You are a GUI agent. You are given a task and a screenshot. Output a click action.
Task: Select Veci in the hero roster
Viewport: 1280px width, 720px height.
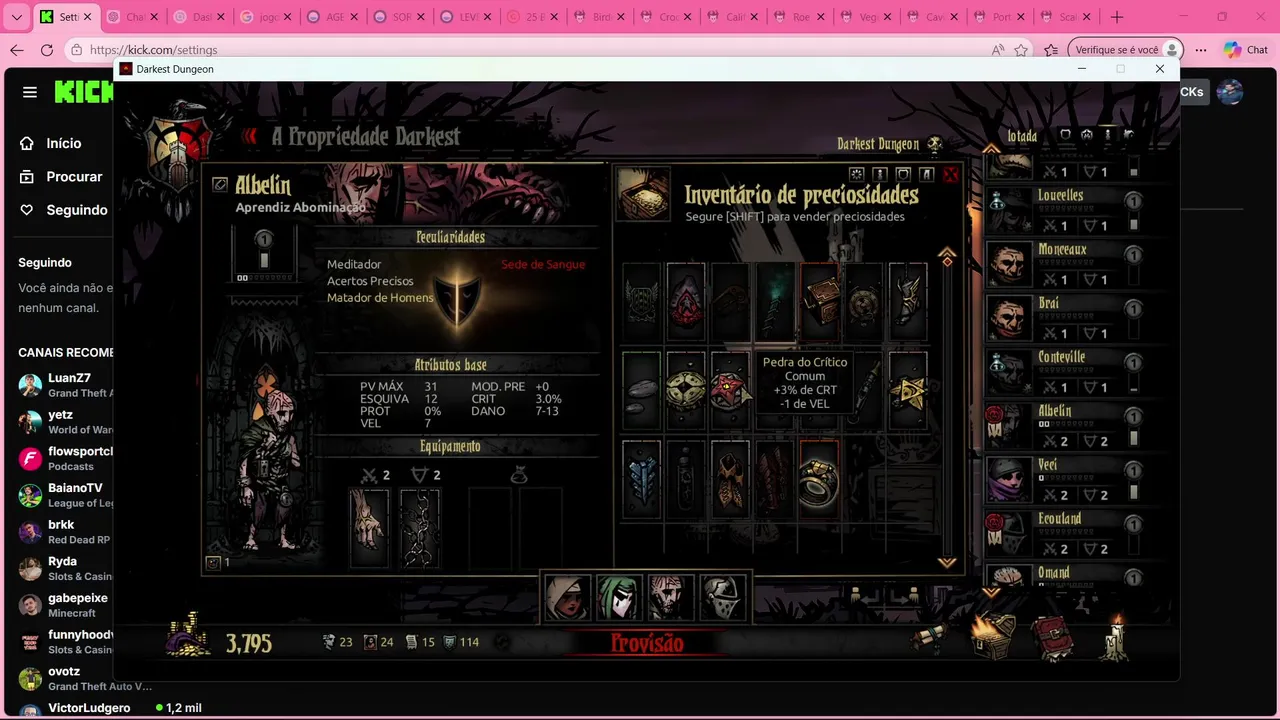[x=1066, y=479]
